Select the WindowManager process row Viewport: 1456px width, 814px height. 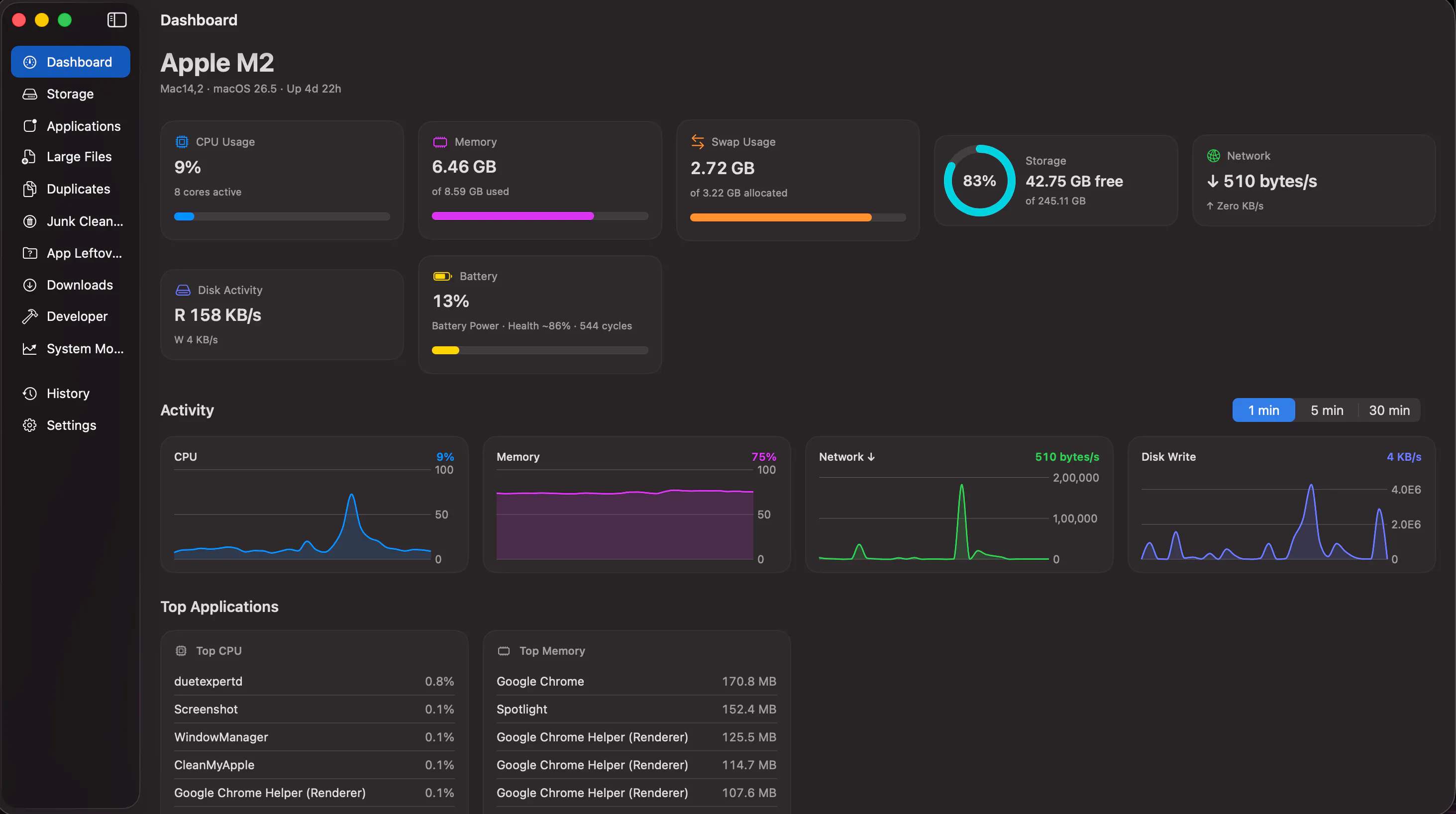point(314,737)
